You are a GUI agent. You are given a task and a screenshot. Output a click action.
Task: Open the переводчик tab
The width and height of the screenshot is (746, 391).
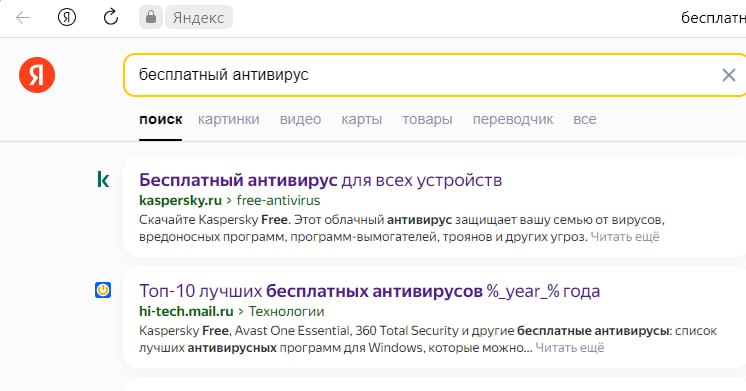click(x=513, y=119)
